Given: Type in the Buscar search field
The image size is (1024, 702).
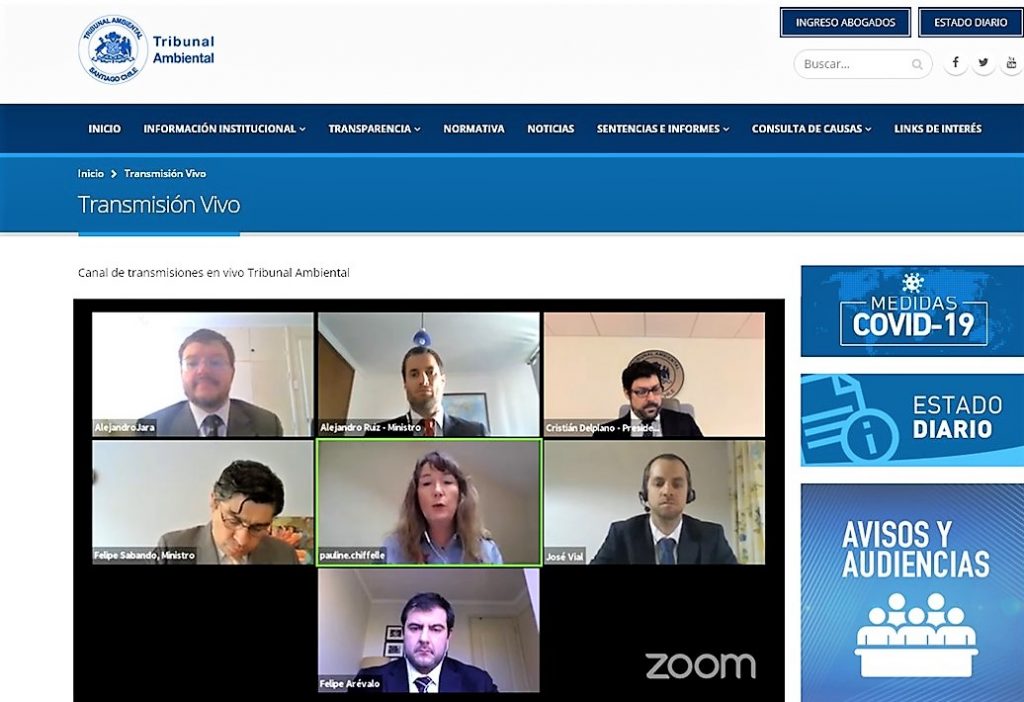Looking at the screenshot, I should coord(853,64).
